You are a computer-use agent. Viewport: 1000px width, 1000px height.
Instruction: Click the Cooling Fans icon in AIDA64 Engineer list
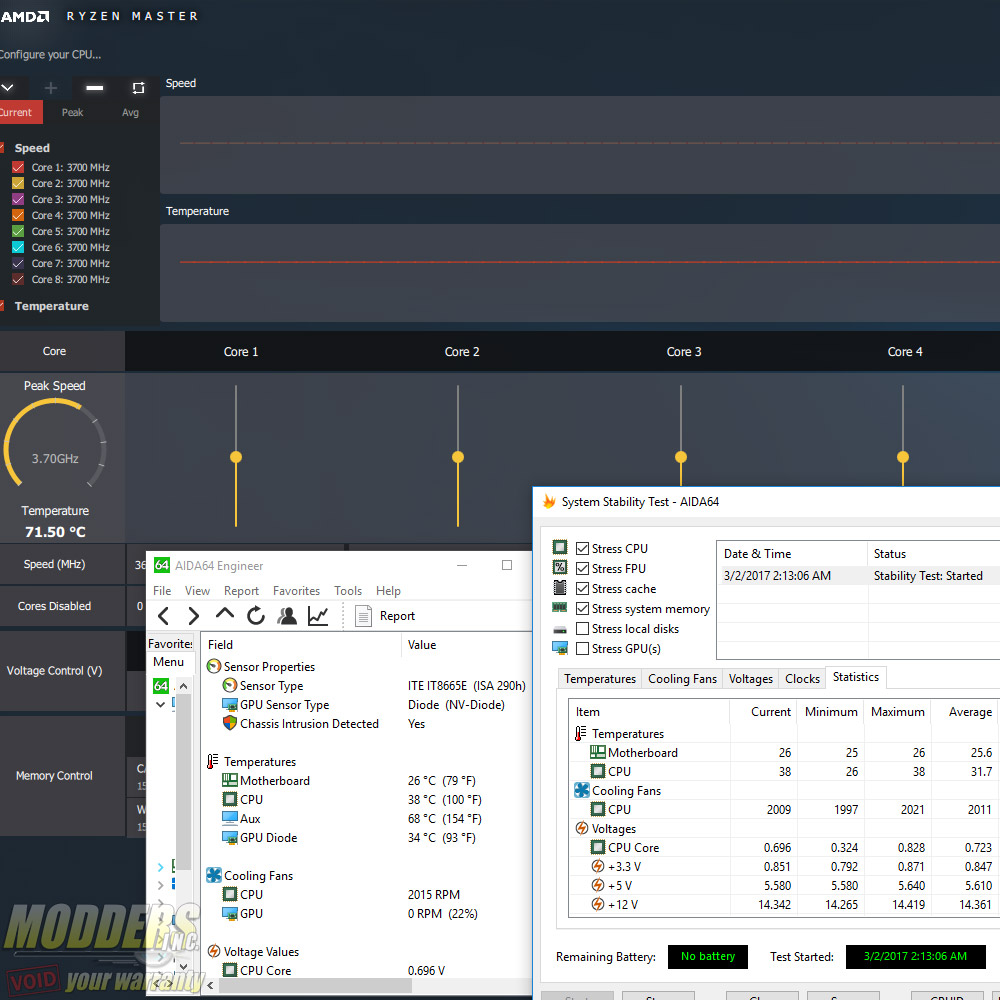pos(214,876)
